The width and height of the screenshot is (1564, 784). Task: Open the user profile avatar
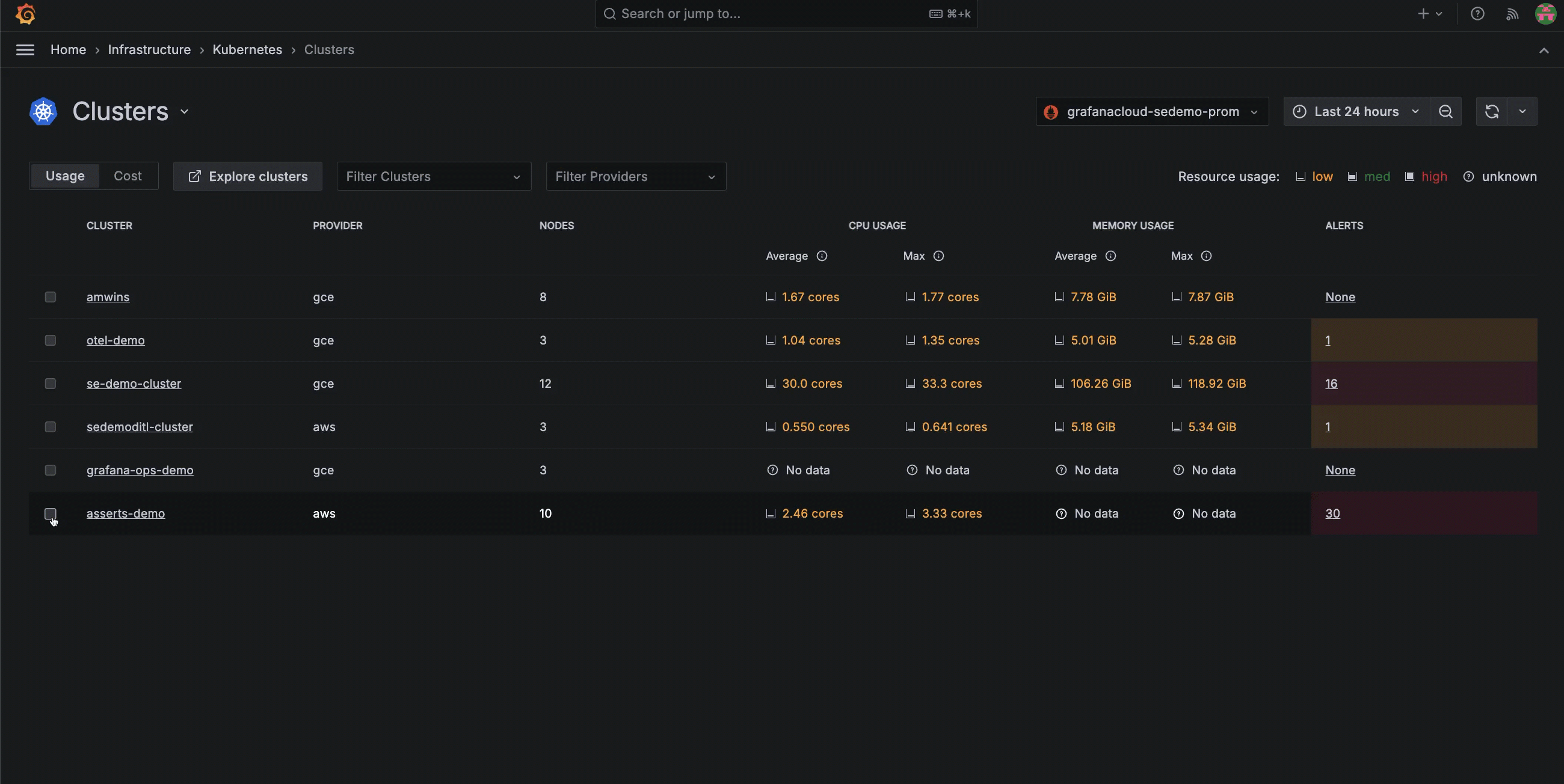[x=1545, y=13]
